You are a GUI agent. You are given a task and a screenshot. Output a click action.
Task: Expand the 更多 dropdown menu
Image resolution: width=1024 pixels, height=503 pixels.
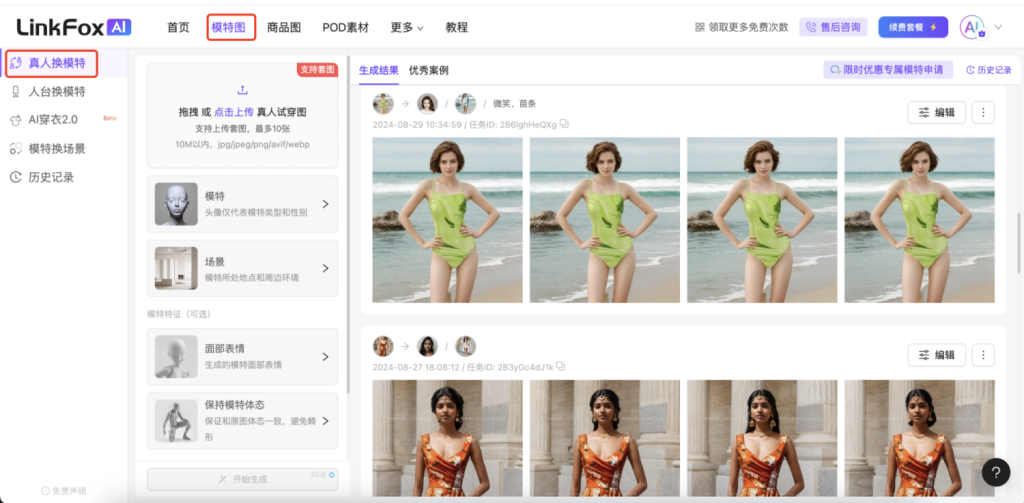point(407,27)
